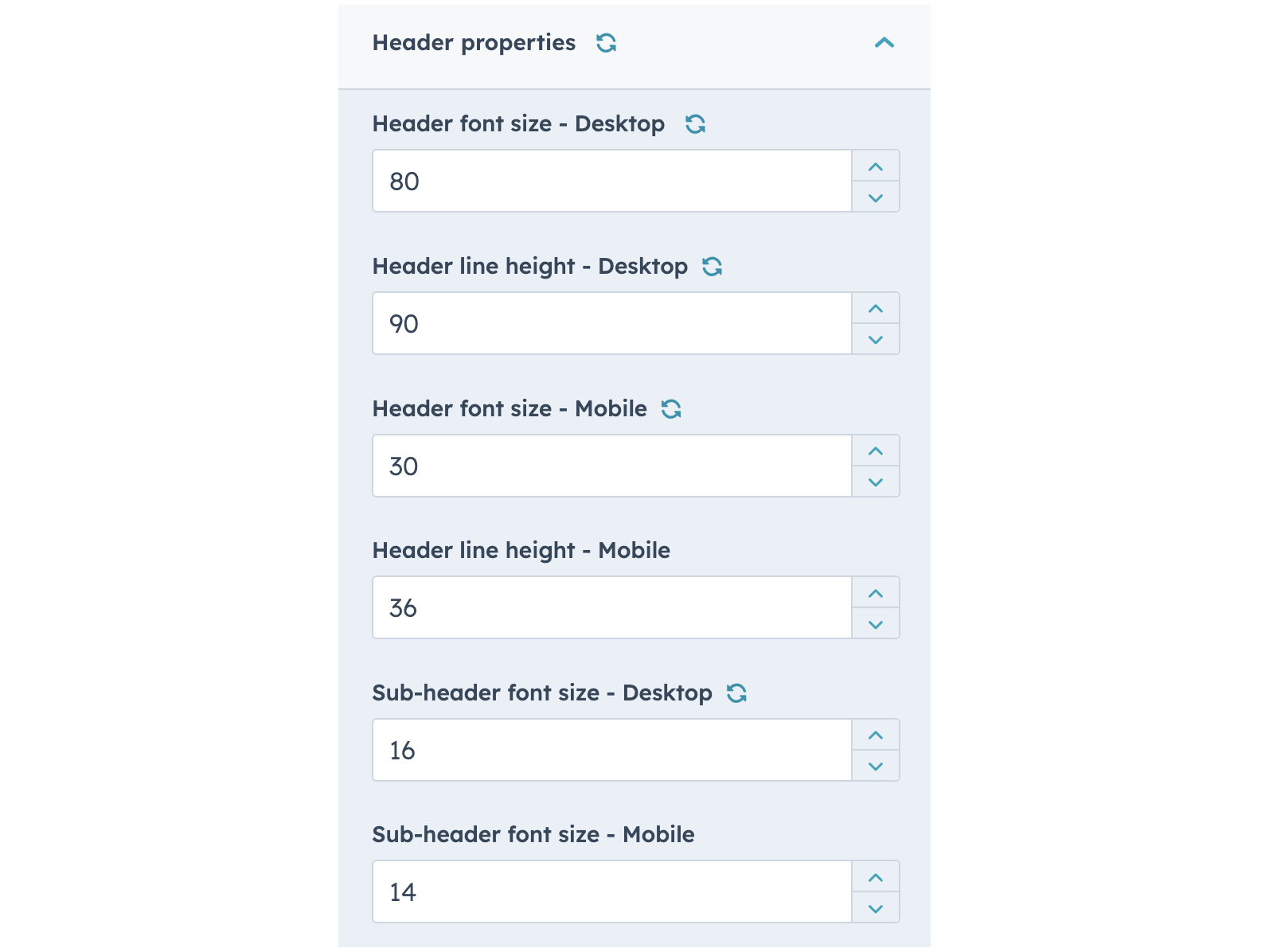Click the Header font size Desktop field
The width and height of the screenshot is (1269, 952).
coord(611,181)
